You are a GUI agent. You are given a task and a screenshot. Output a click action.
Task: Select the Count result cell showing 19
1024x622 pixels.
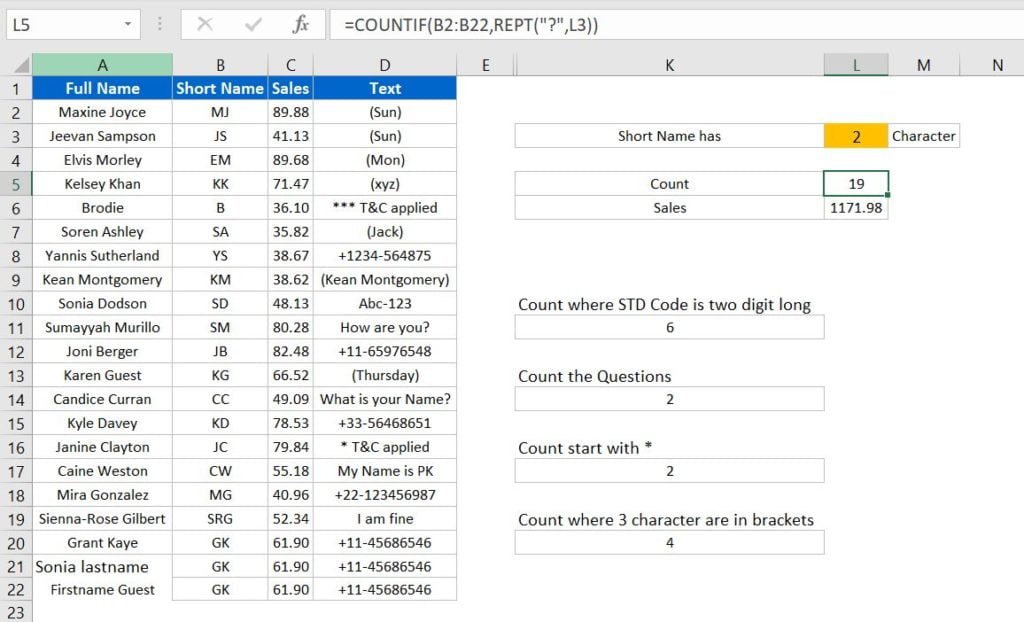(x=854, y=183)
